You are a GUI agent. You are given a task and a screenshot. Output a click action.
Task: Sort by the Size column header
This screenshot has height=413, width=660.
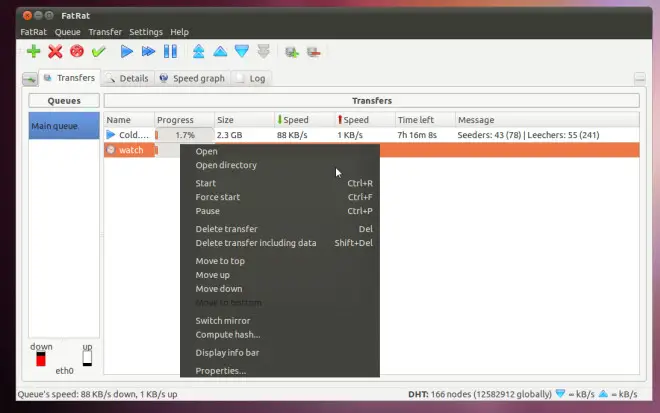[245, 120]
